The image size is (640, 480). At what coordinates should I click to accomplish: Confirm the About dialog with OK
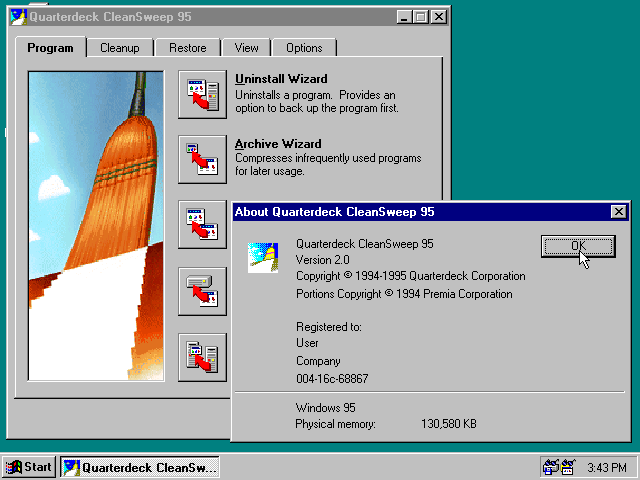pos(578,246)
